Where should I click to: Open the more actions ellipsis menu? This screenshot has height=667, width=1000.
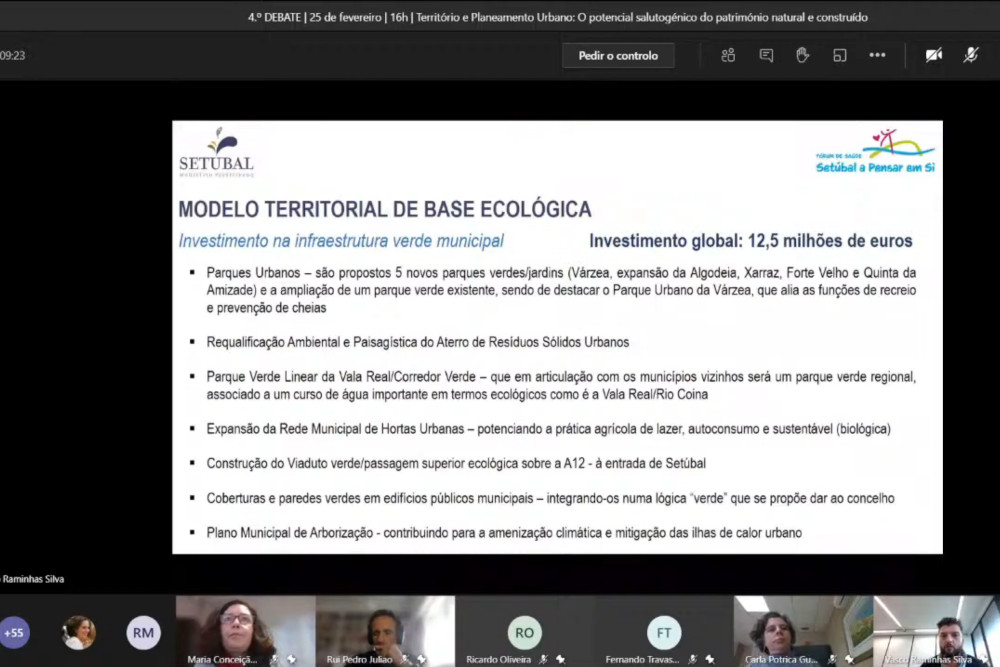pos(878,55)
